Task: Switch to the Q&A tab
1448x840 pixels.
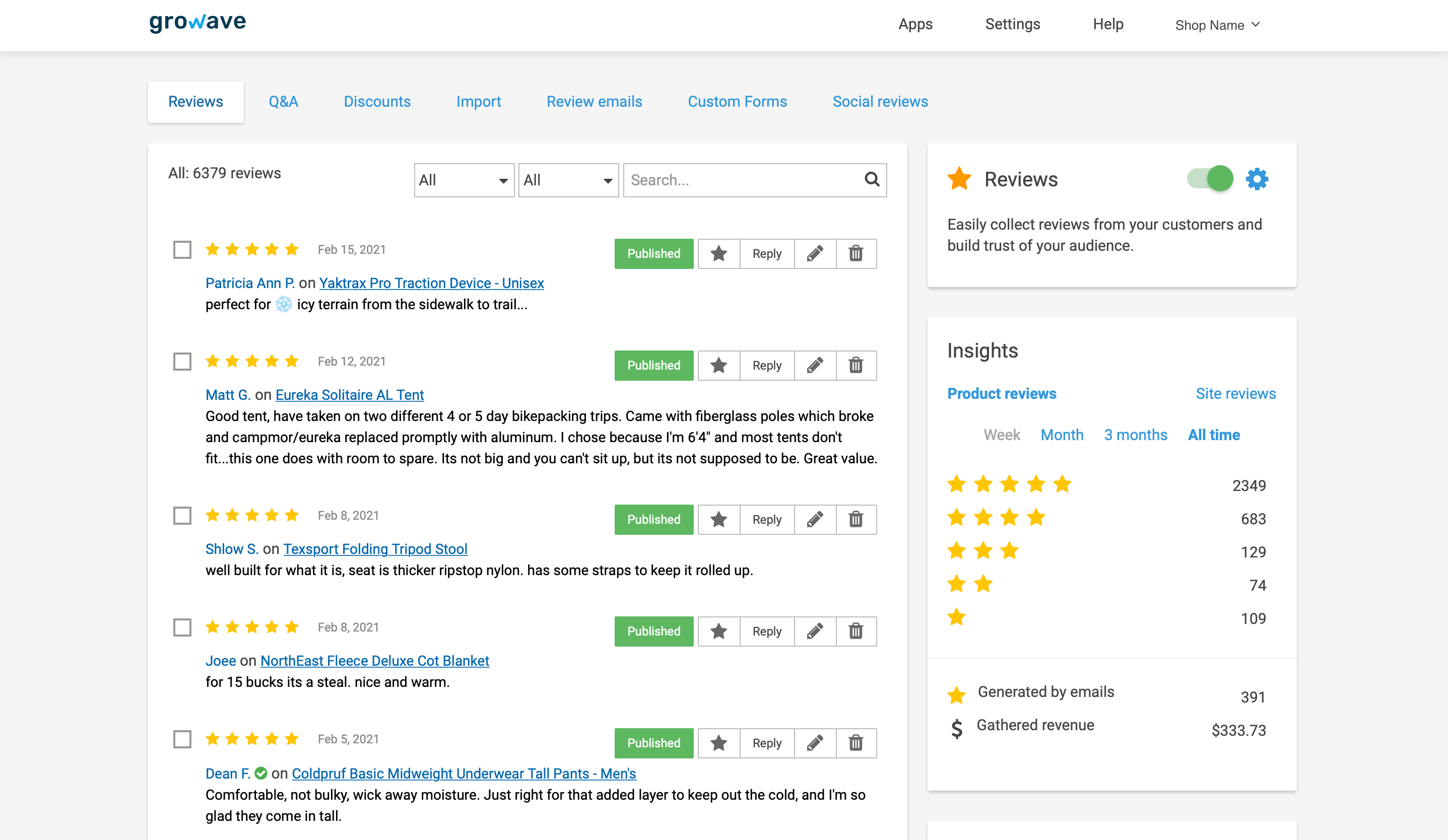Action: [283, 102]
